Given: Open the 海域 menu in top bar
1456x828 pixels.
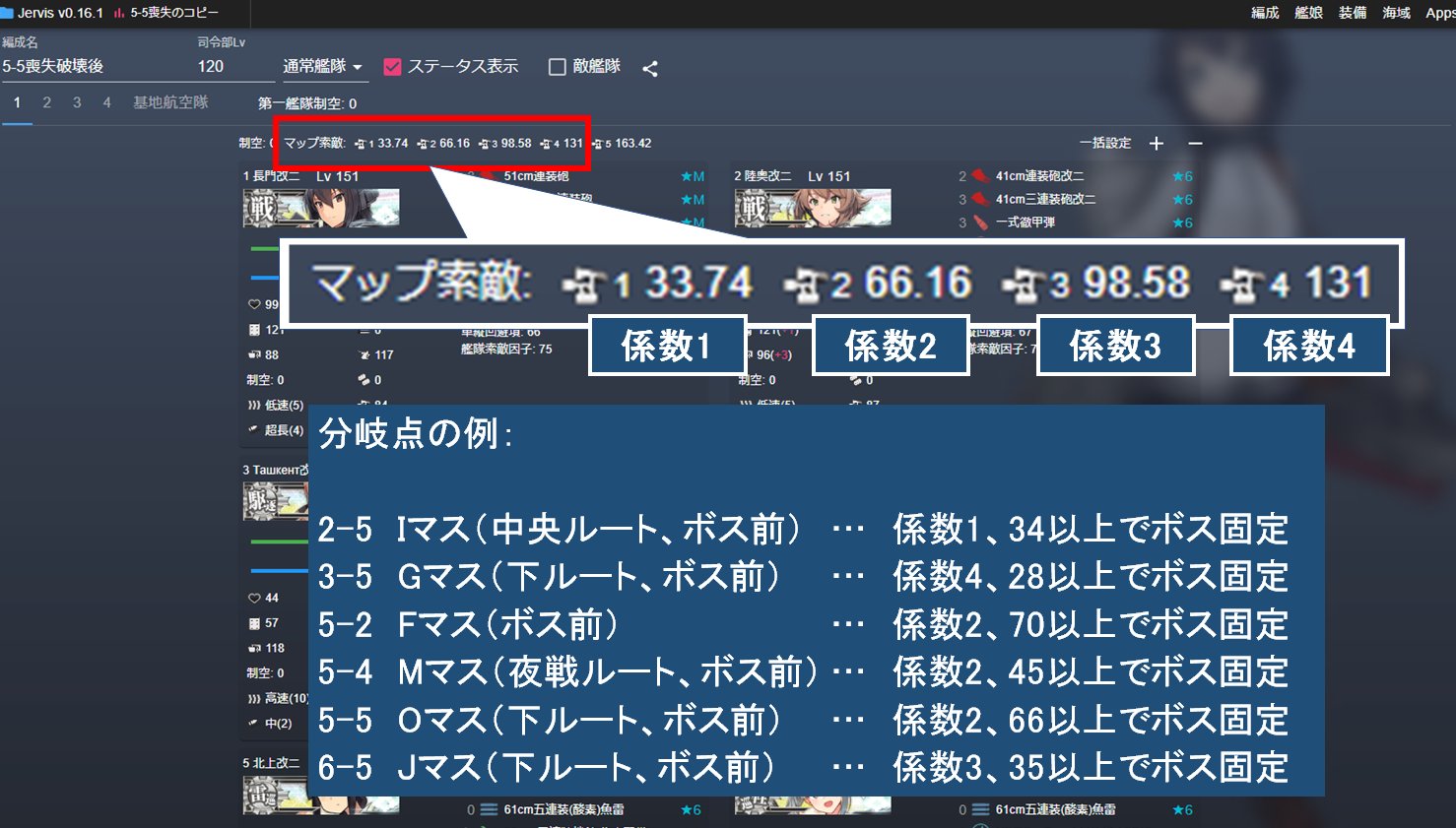Looking at the screenshot, I should tap(1396, 13).
